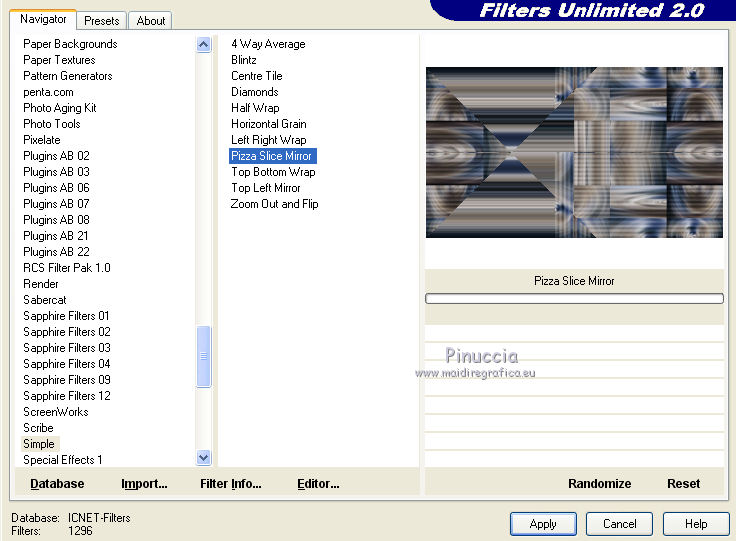This screenshot has width=736, height=541.
Task: Click the Apply button
Action: (543, 524)
